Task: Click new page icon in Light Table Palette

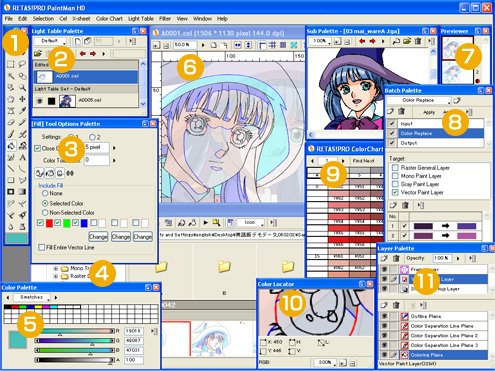Action: tap(77, 41)
